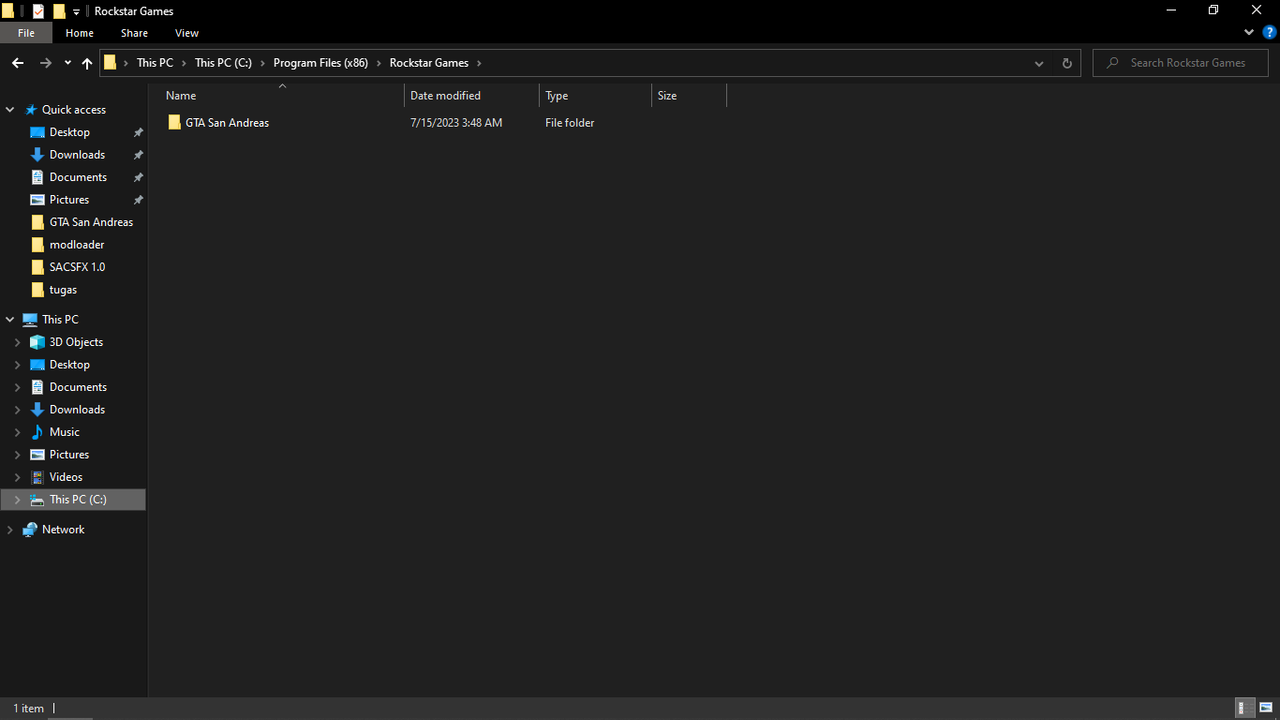1280x720 pixels.
Task: Select the GTA San Andreas folder in file list
Action: tap(227, 122)
